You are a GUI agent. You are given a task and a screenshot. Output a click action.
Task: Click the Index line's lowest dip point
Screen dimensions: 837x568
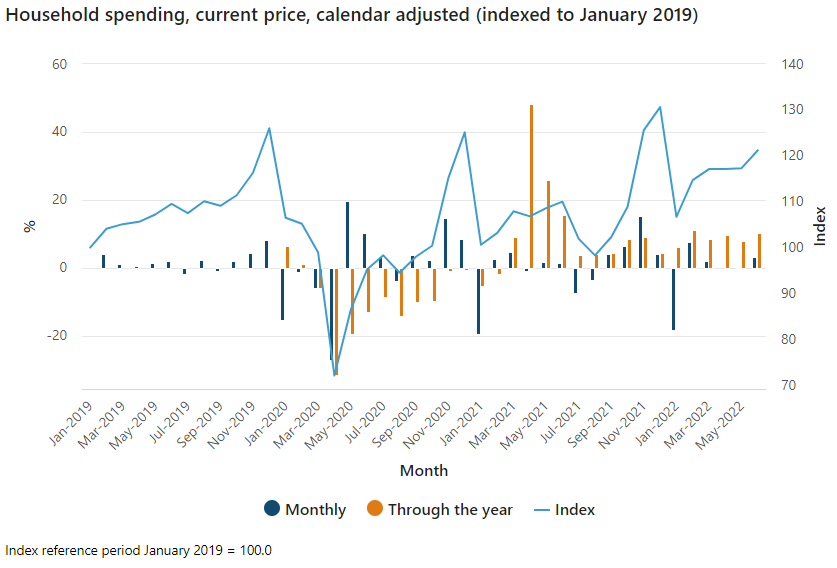[334, 376]
